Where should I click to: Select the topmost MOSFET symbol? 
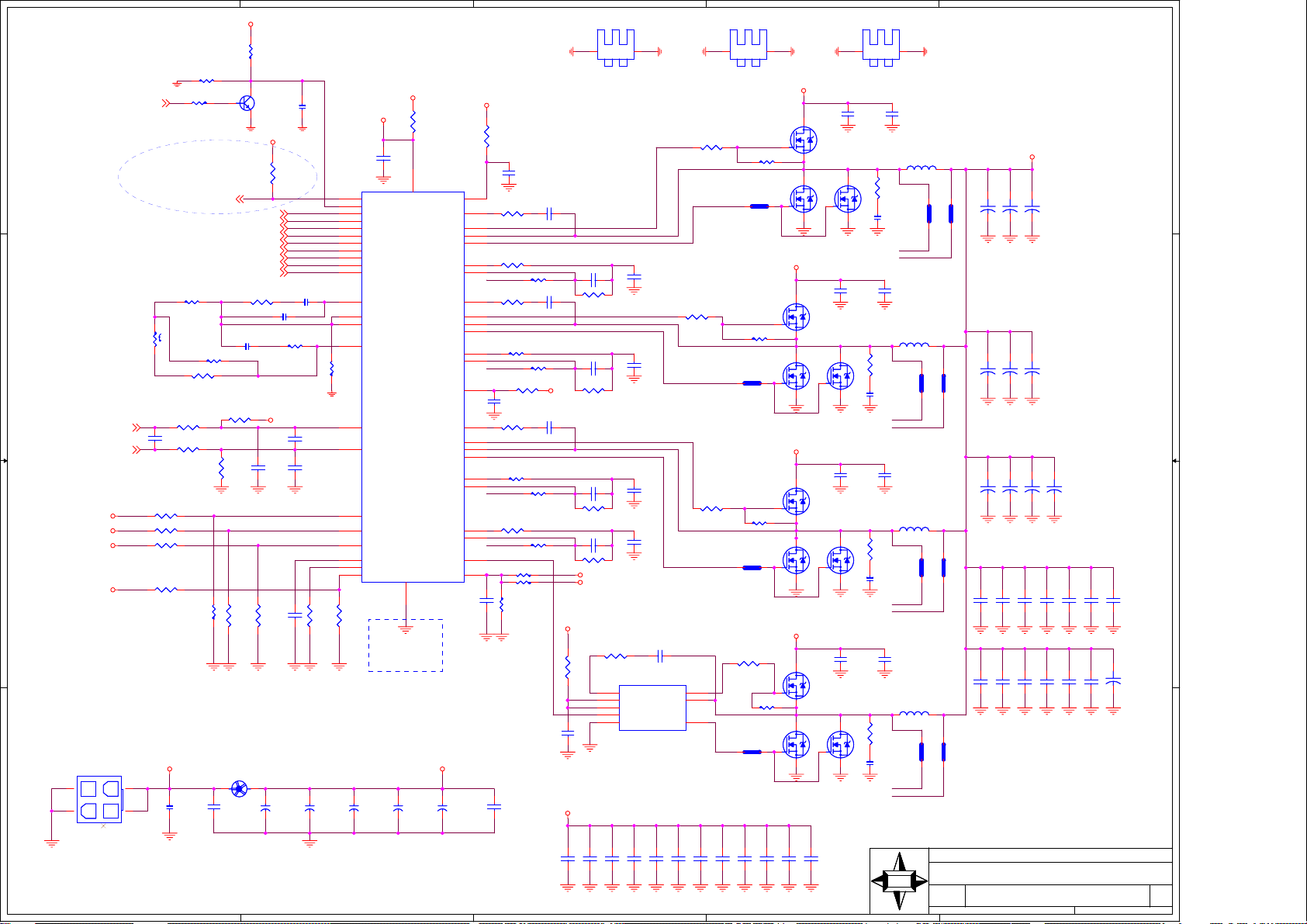click(804, 140)
